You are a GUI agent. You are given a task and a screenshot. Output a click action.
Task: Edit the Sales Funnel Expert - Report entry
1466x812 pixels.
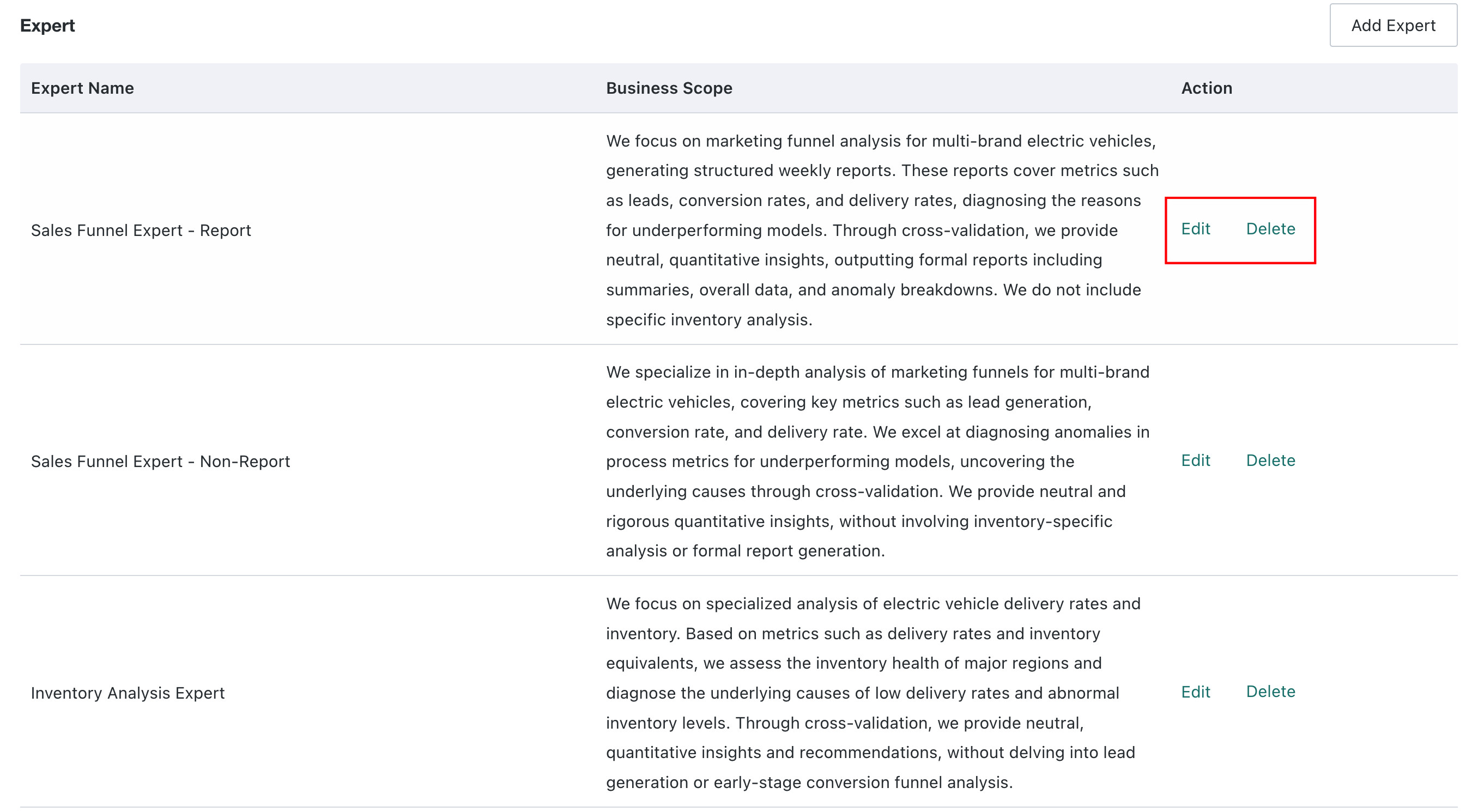(1195, 229)
